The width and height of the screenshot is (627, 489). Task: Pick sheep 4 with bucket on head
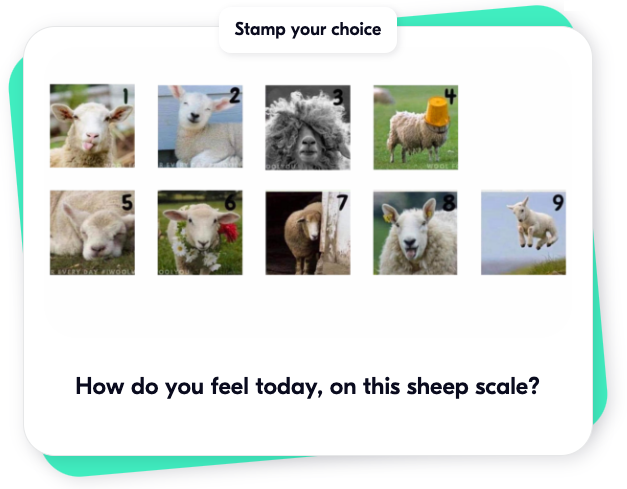tap(415, 127)
